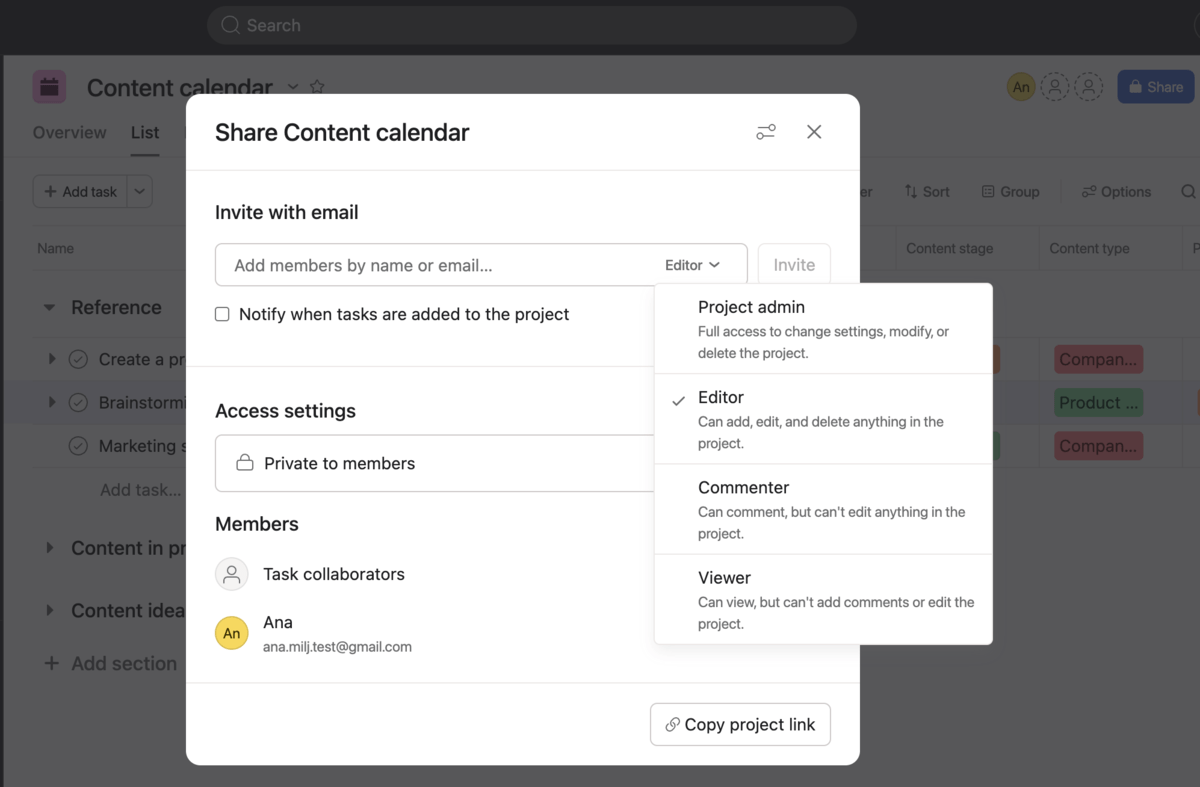The width and height of the screenshot is (1200, 787).
Task: Toggle completion on the Brainstorming task
Action: point(77,402)
